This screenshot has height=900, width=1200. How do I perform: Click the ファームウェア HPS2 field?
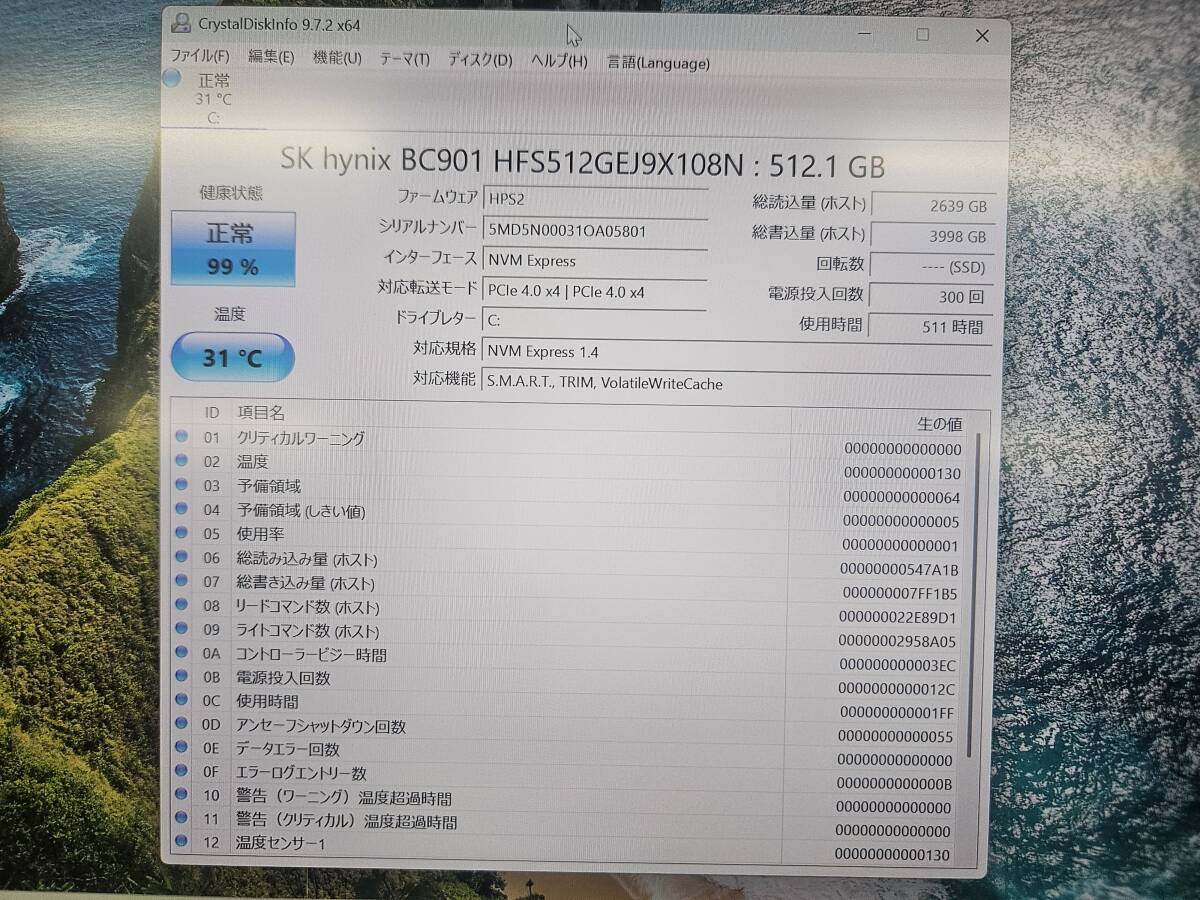(x=596, y=199)
